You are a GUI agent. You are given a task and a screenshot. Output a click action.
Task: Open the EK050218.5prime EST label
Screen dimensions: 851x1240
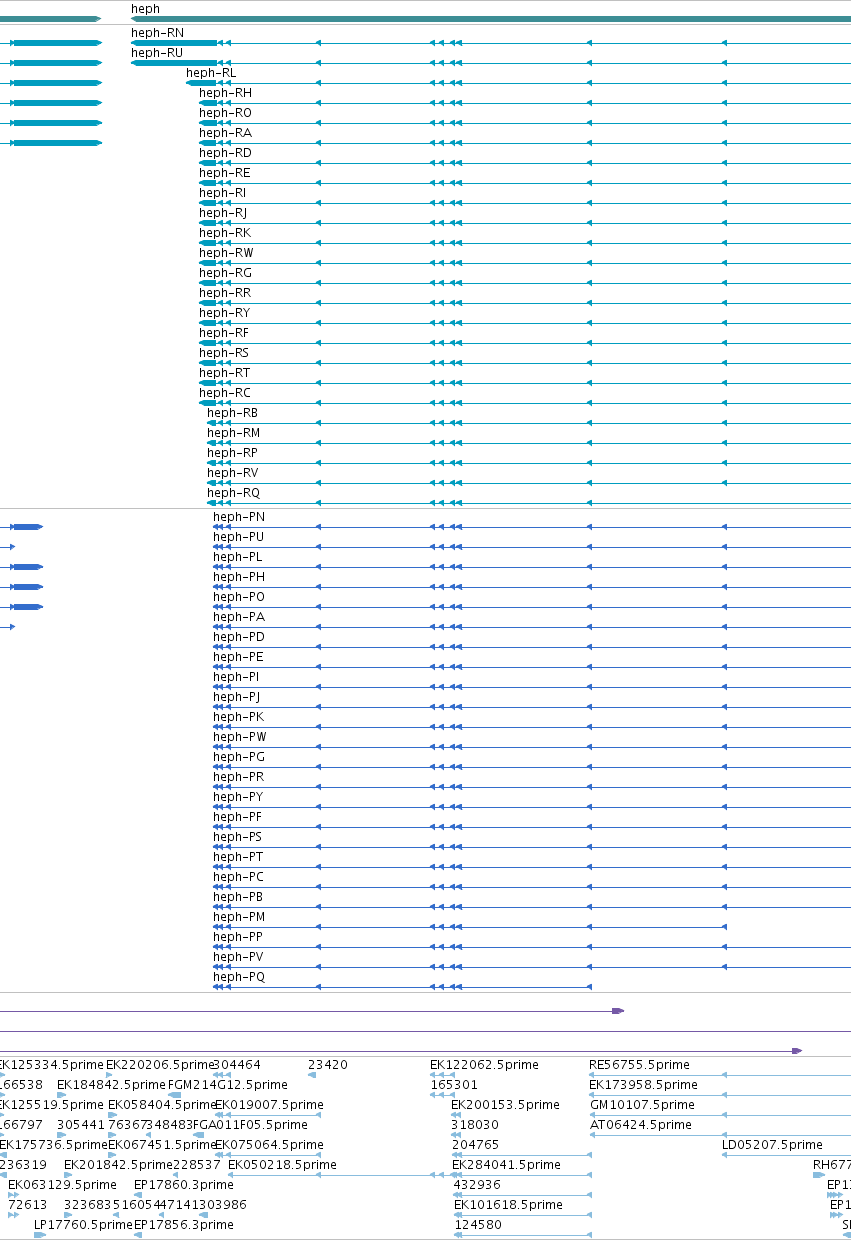pyautogui.click(x=282, y=1165)
